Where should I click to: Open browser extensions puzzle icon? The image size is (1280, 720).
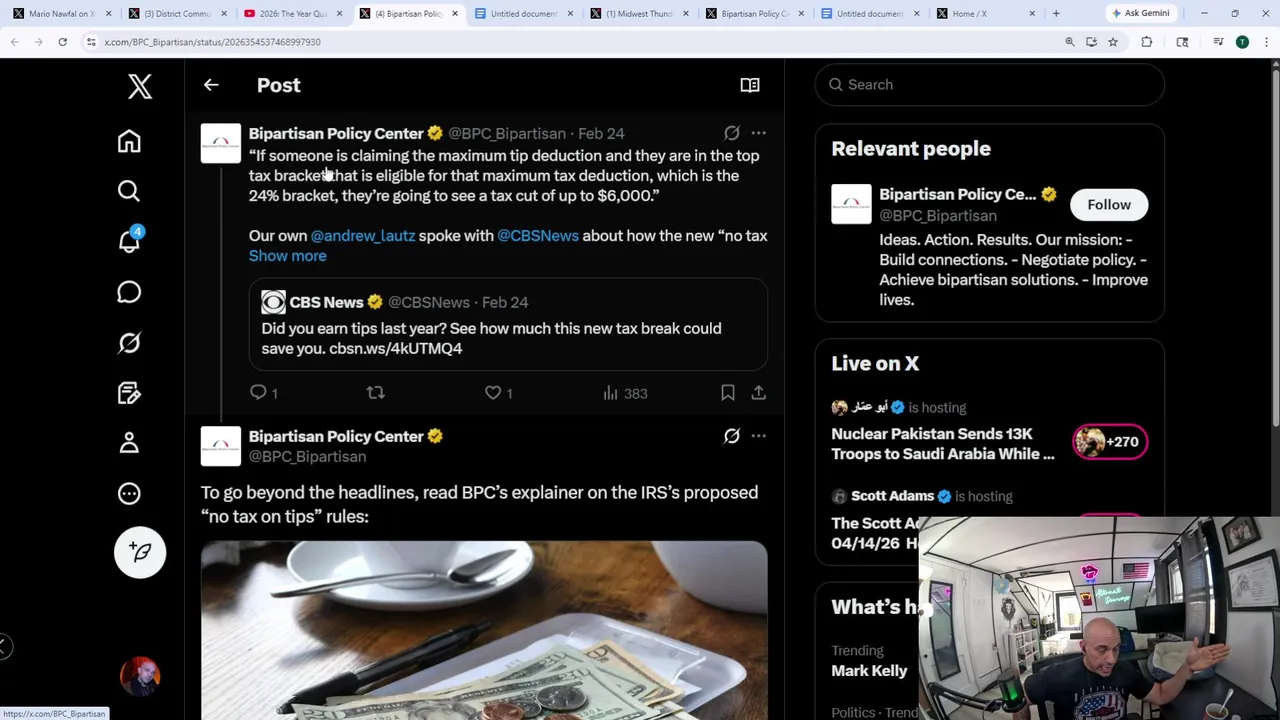click(1147, 42)
